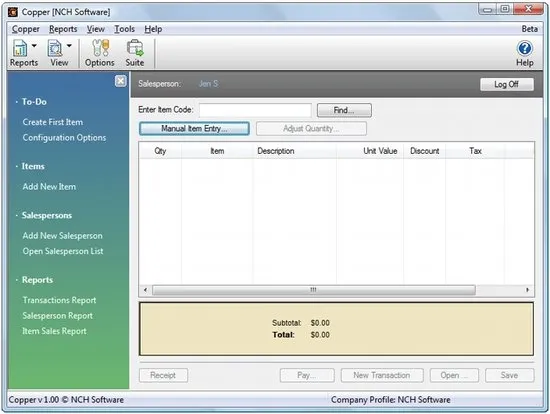Click the Open... button

454,375
